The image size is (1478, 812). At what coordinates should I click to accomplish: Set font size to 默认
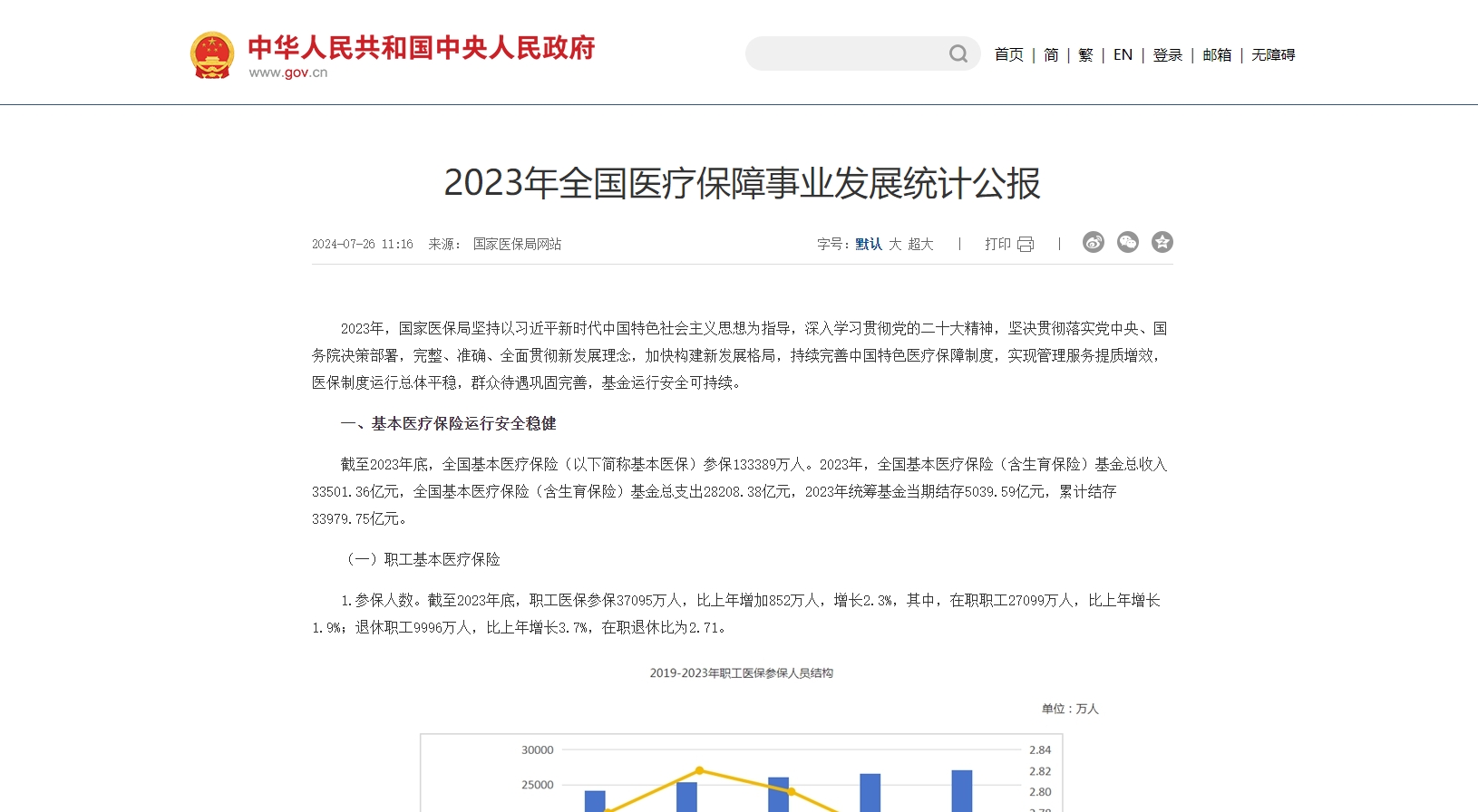tap(869, 244)
